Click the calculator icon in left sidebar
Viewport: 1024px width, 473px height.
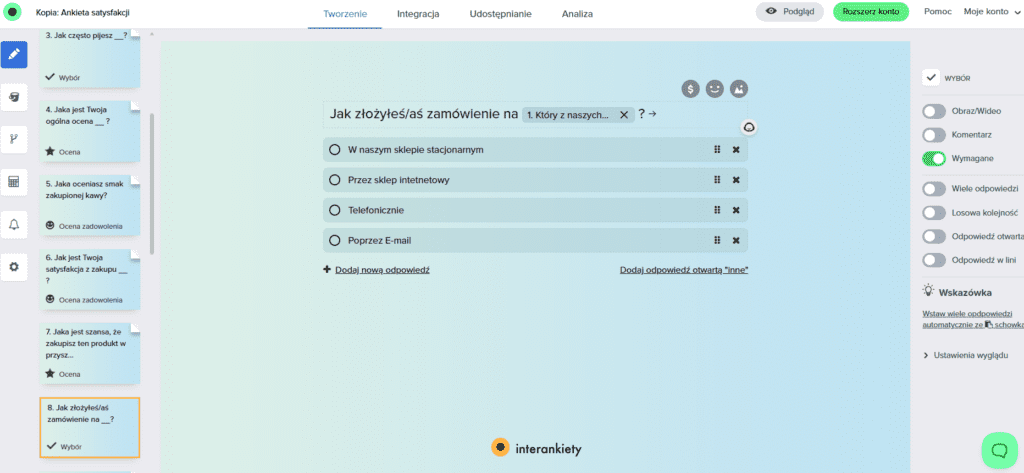tap(14, 182)
